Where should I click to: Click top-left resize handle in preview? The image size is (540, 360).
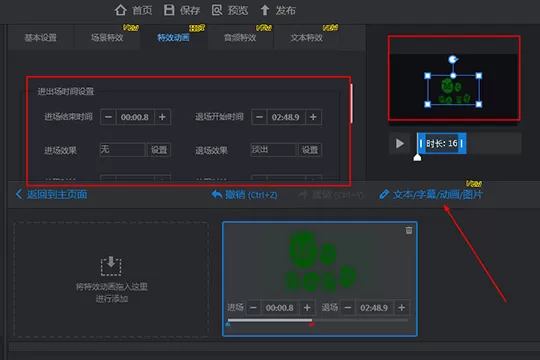427,76
